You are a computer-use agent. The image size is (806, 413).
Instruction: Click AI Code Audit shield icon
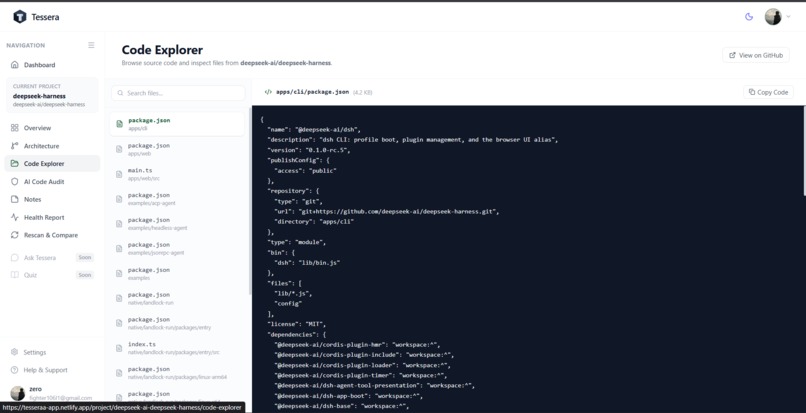[x=14, y=182]
